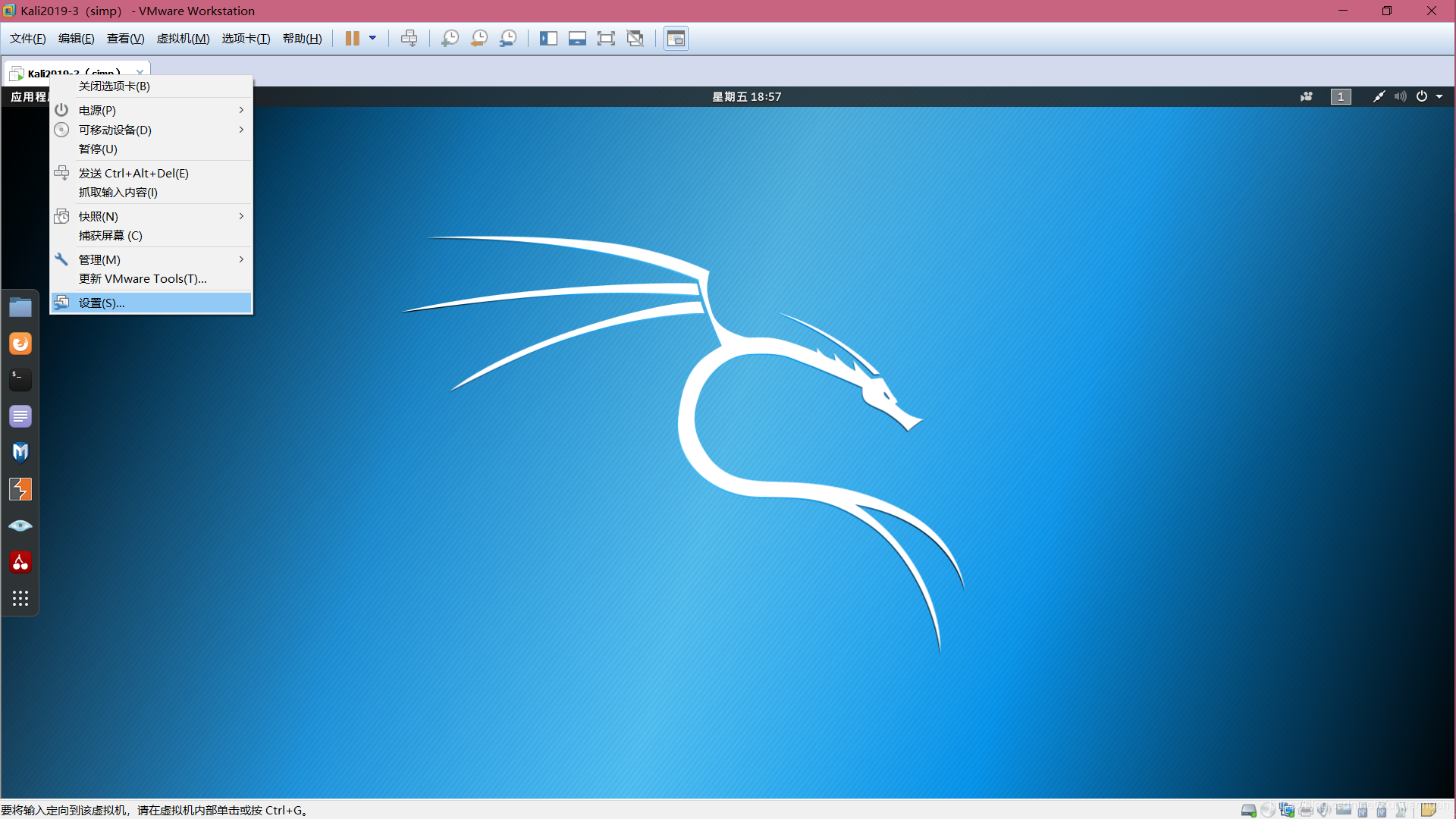Open 设置(S)... from the context menu
Screen dimensions: 1456x819
151,303
